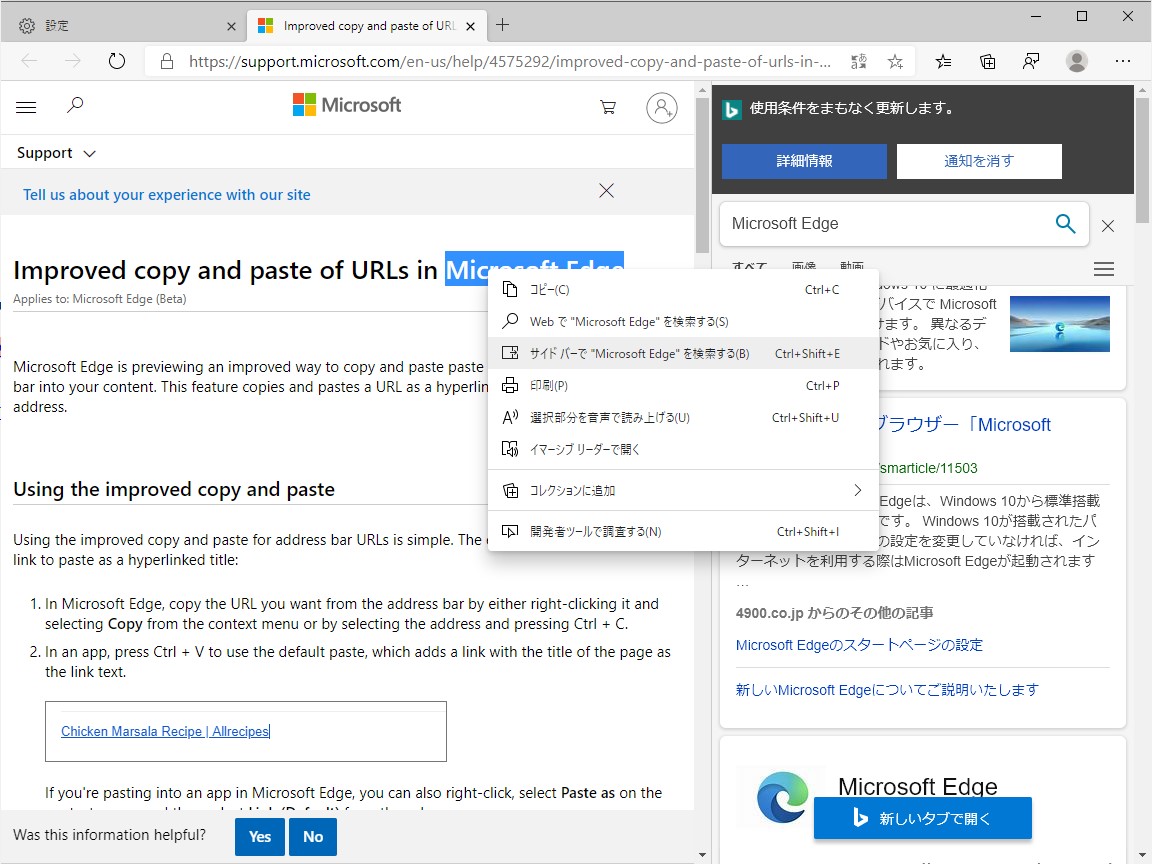Image resolution: width=1152 pixels, height=864 pixels.
Task: Click the print icon in context menu
Action: point(510,385)
